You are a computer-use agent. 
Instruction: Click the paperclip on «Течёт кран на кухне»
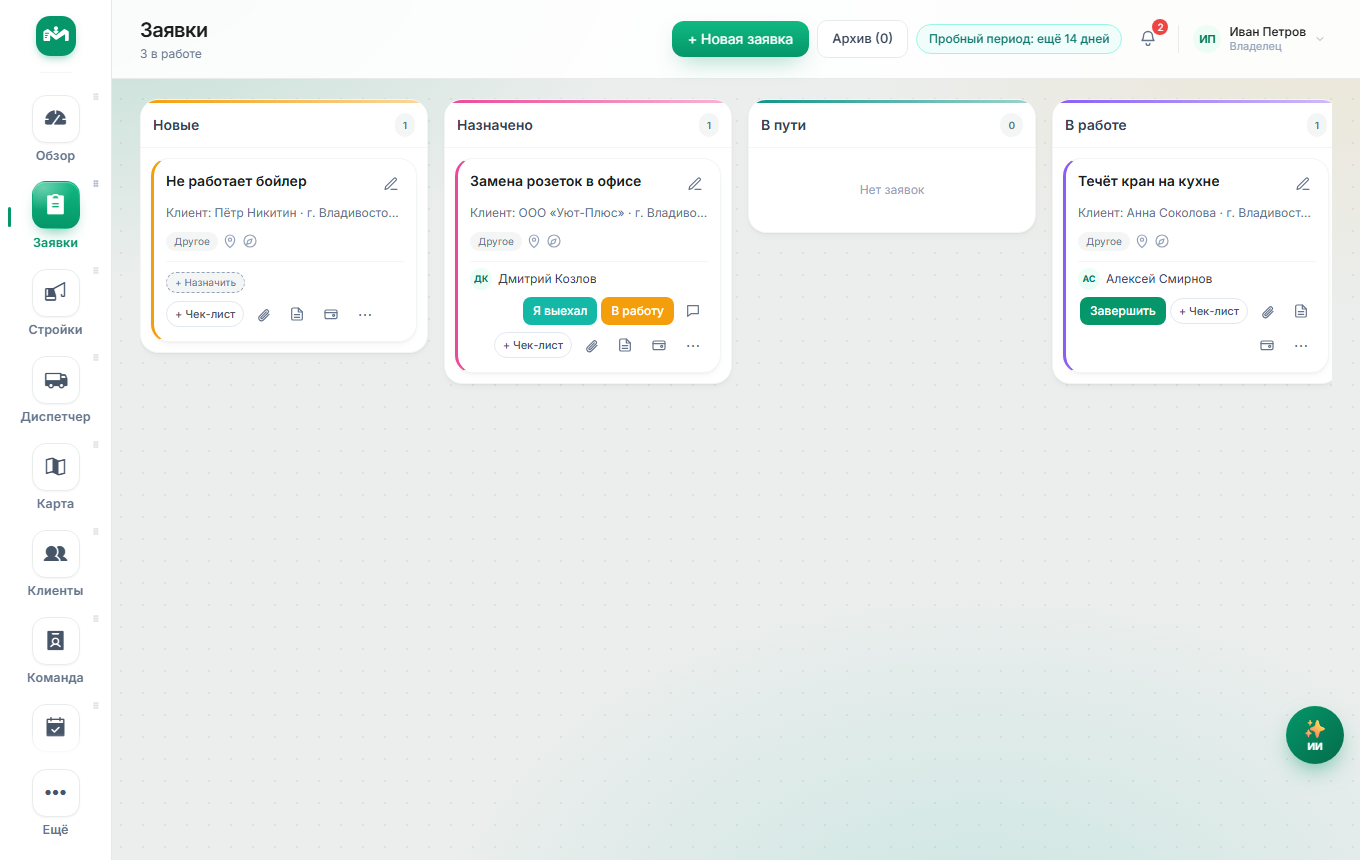point(1268,311)
